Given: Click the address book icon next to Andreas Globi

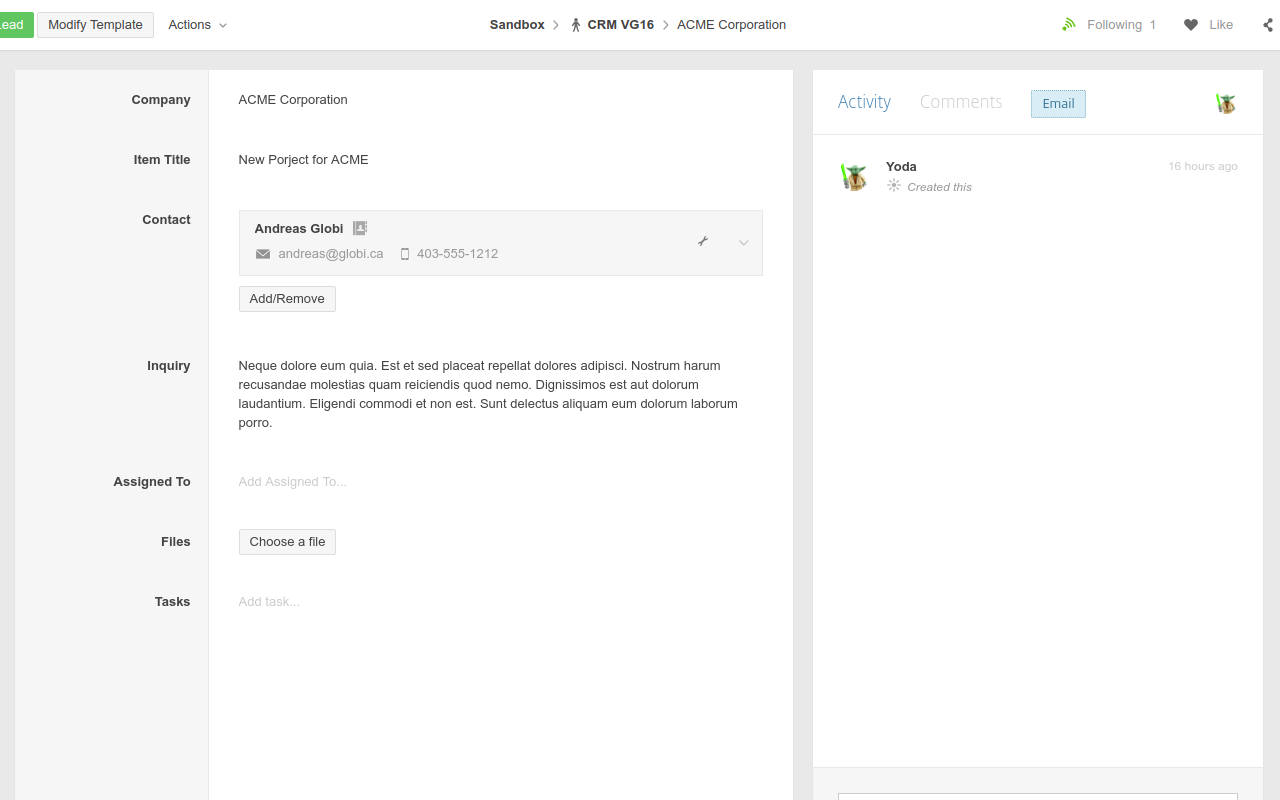Looking at the screenshot, I should click(x=360, y=228).
